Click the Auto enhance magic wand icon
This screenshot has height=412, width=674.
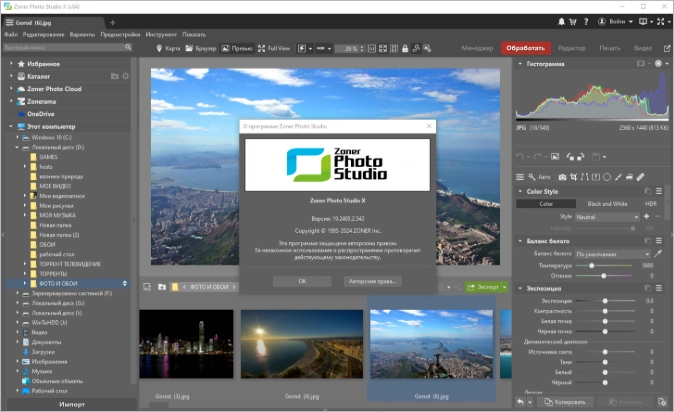532,177
